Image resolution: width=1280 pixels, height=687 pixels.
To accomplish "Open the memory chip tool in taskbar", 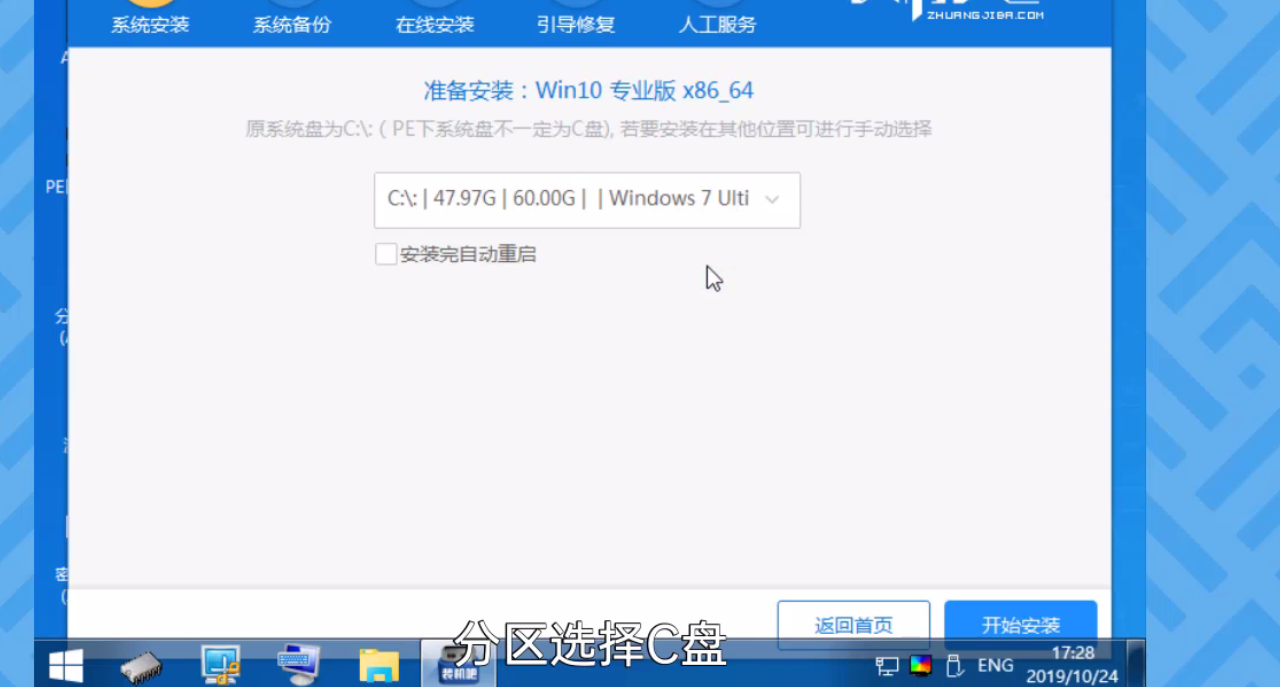I will point(142,666).
